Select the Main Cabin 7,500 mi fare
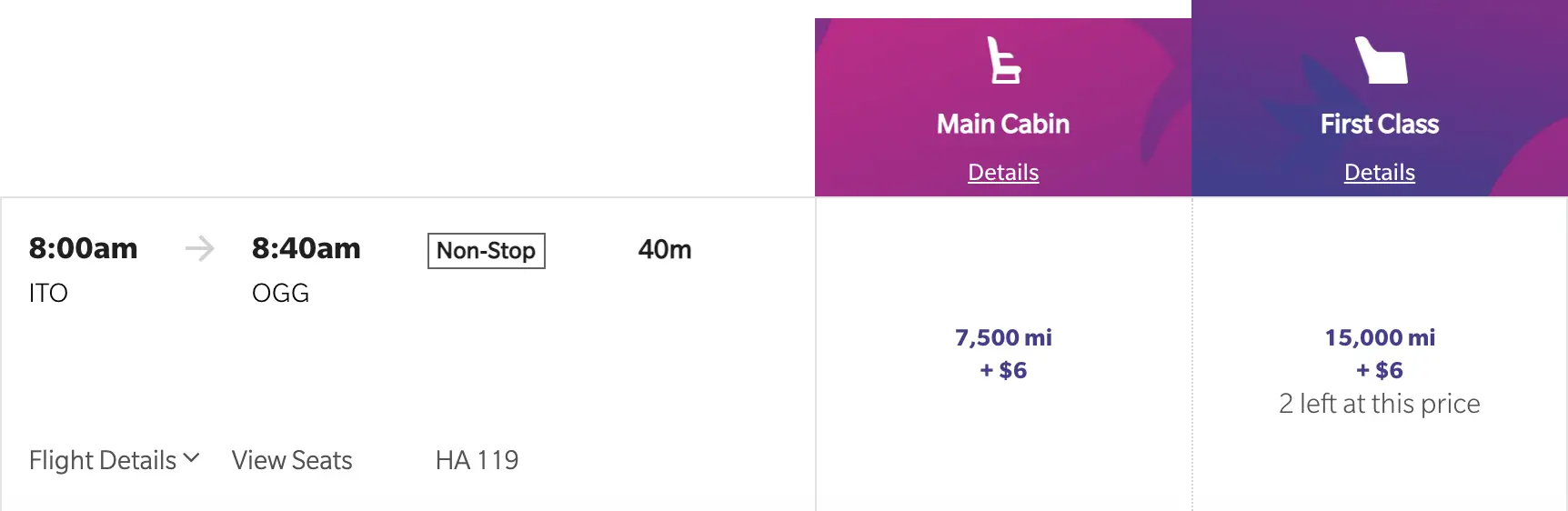1568x511 pixels. click(1003, 354)
